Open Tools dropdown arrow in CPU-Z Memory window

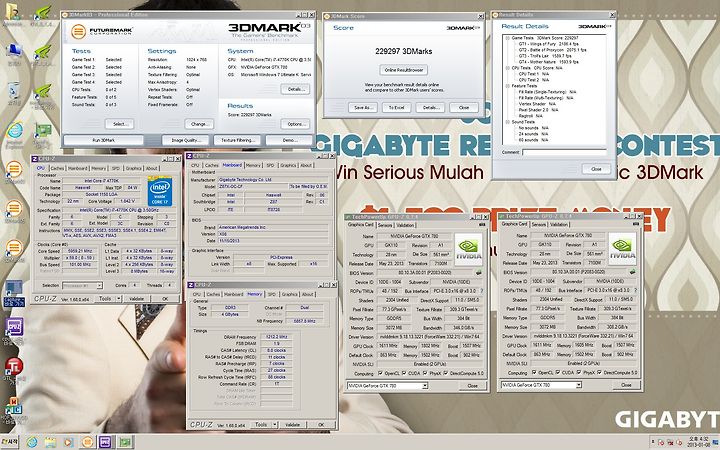click(x=275, y=425)
